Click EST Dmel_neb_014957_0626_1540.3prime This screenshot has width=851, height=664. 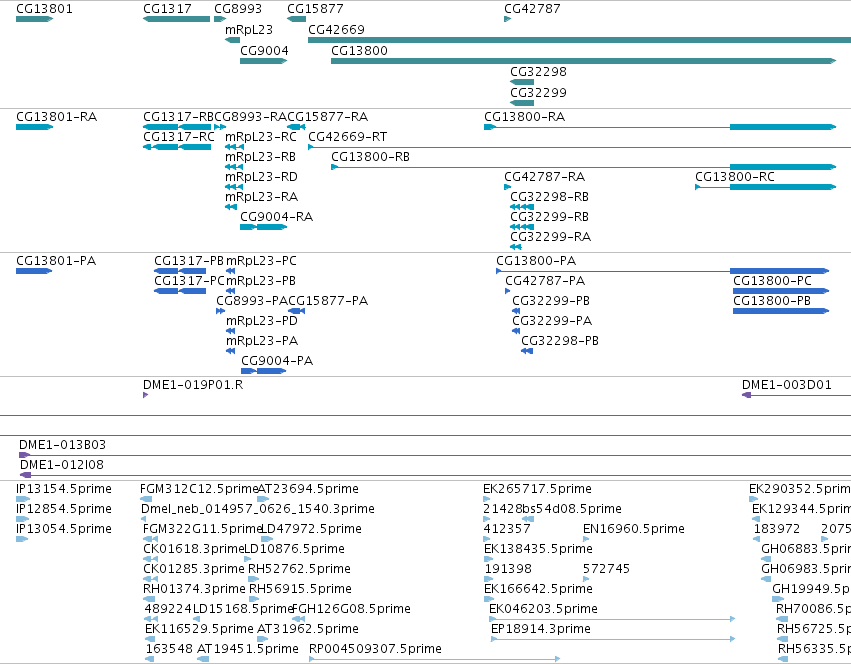click(x=258, y=509)
